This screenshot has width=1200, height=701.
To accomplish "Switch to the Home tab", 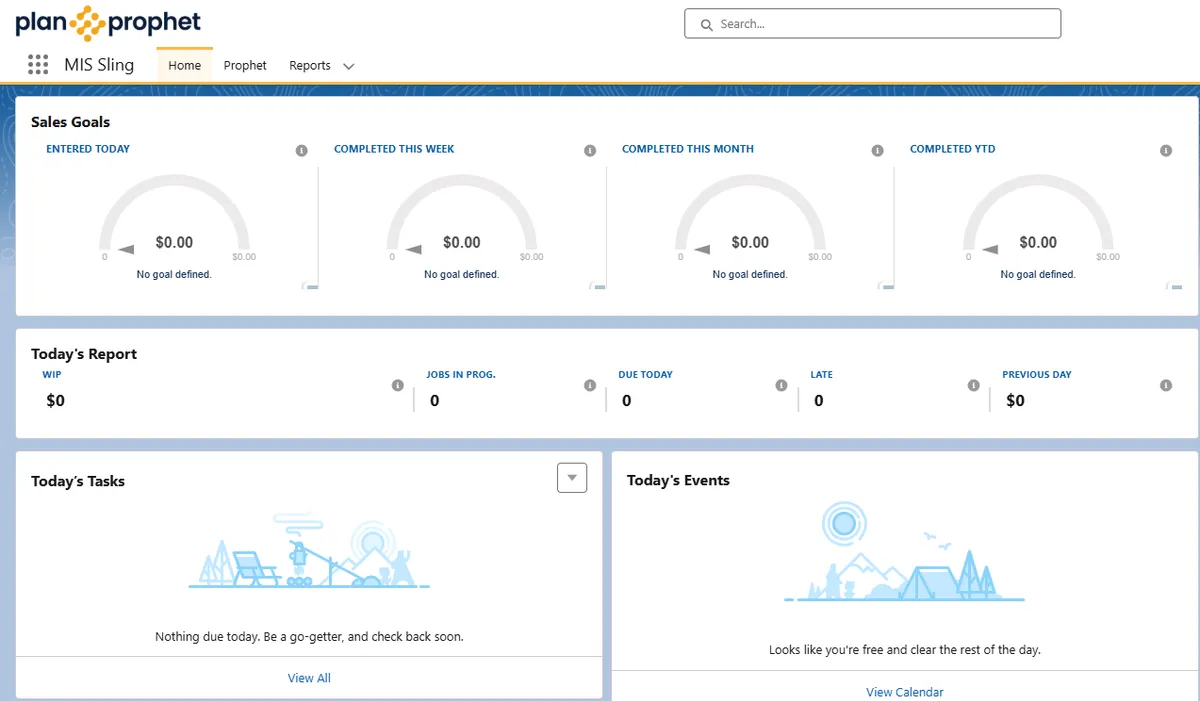I will [184, 65].
